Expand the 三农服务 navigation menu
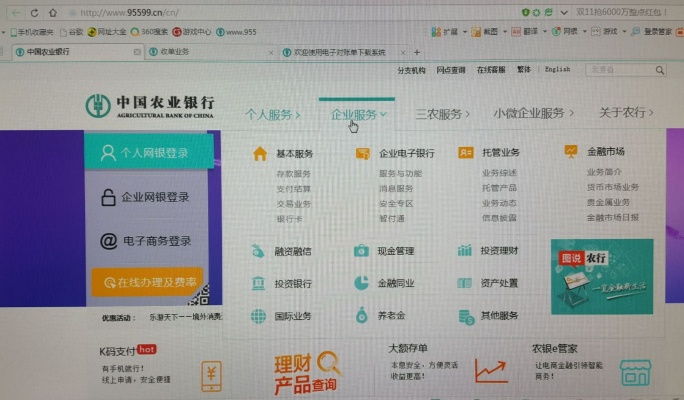Image resolution: width=684 pixels, height=400 pixels. coord(442,114)
